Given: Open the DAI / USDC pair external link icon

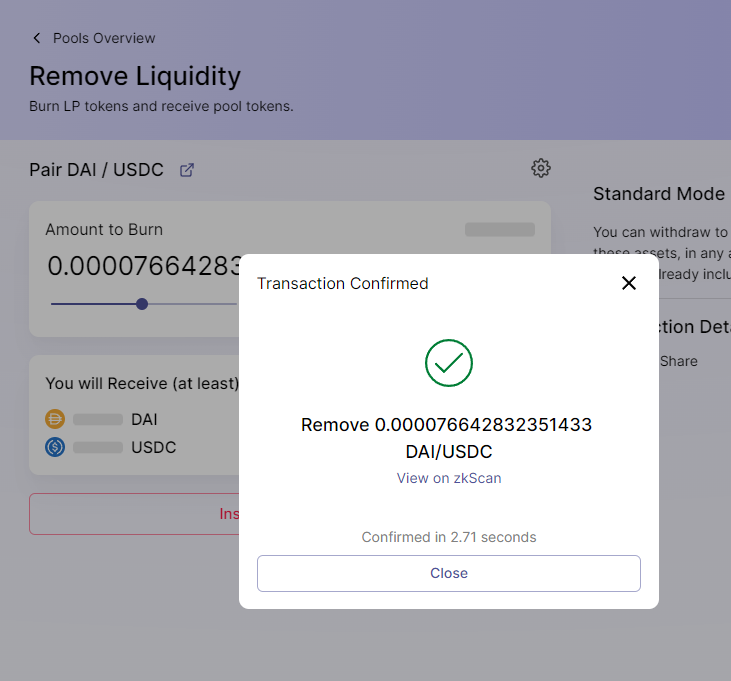Looking at the screenshot, I should (x=187, y=170).
